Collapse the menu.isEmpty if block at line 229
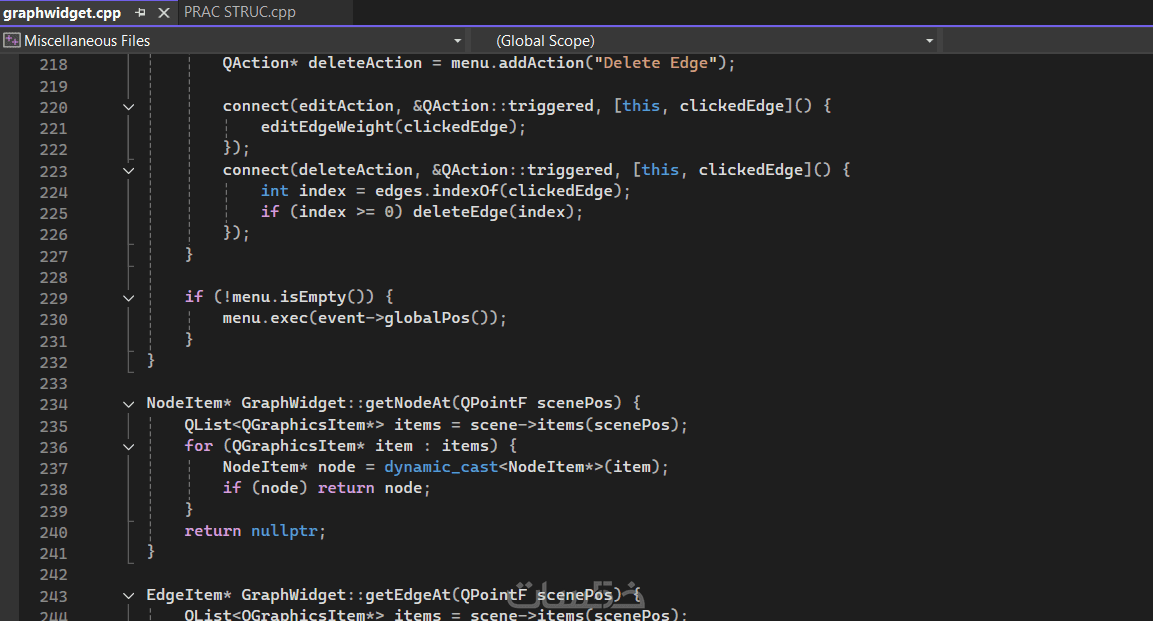 coord(129,298)
